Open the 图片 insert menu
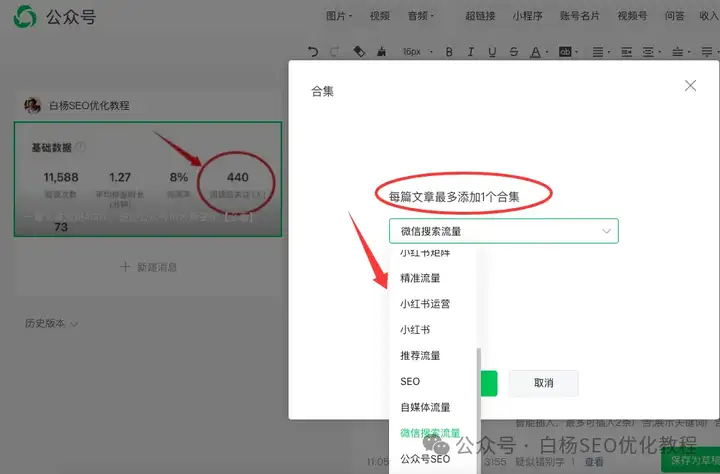720x474 pixels. tap(339, 16)
